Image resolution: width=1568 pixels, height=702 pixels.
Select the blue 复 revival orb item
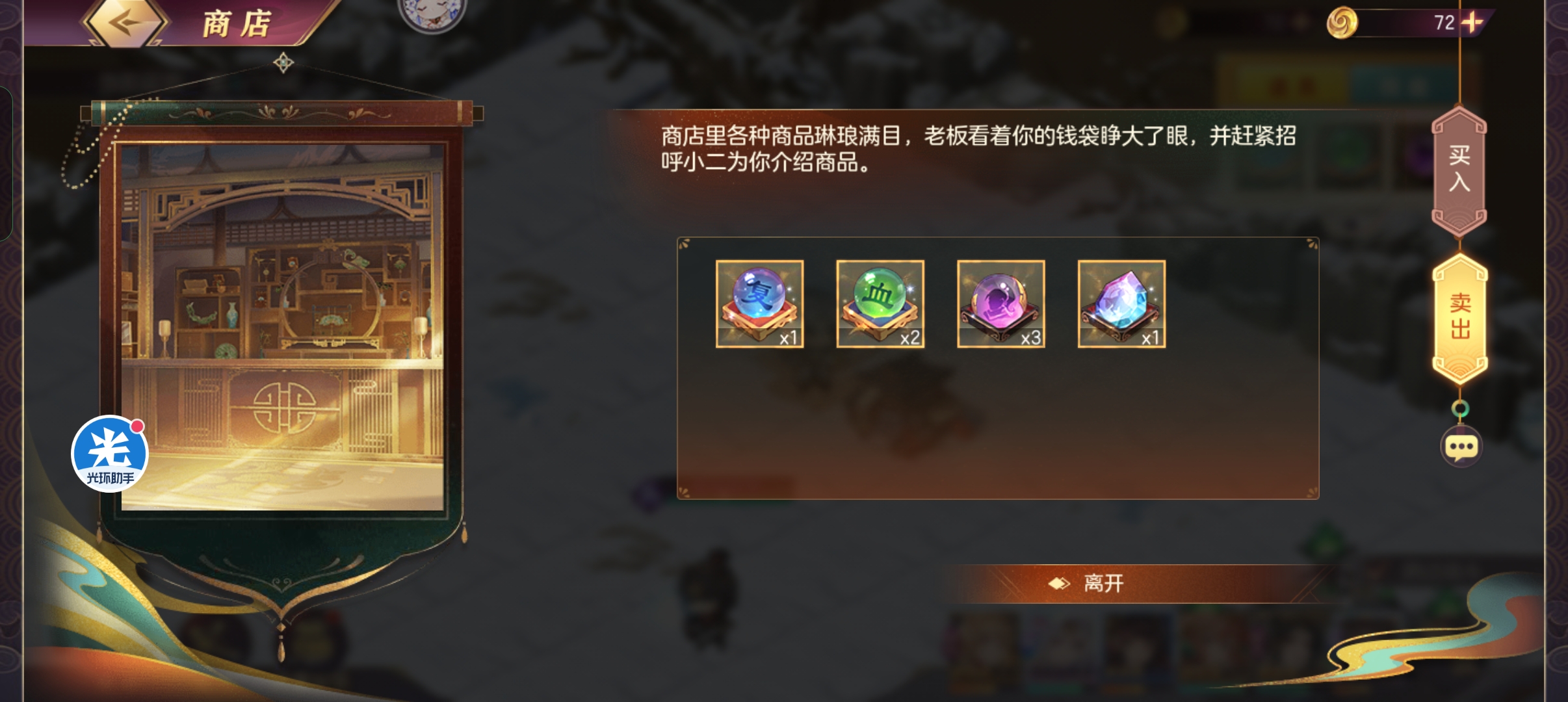(759, 304)
